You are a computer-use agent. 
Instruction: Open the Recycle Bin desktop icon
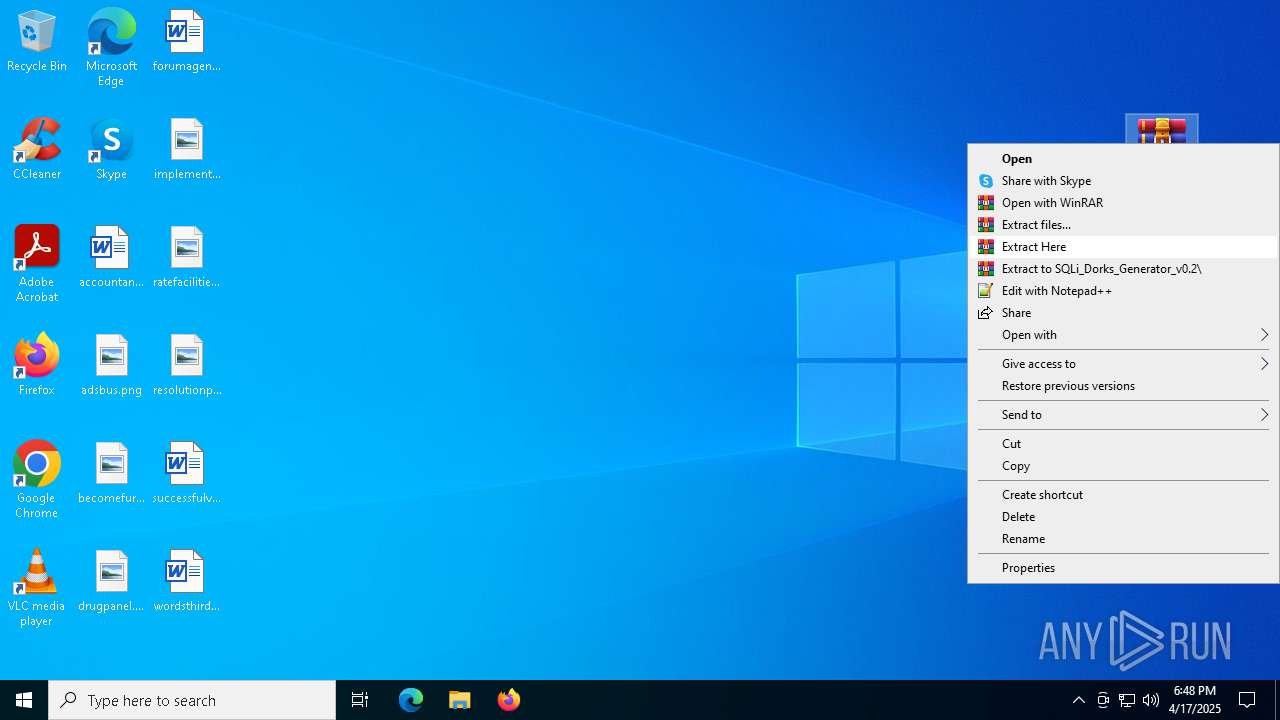click(x=37, y=42)
